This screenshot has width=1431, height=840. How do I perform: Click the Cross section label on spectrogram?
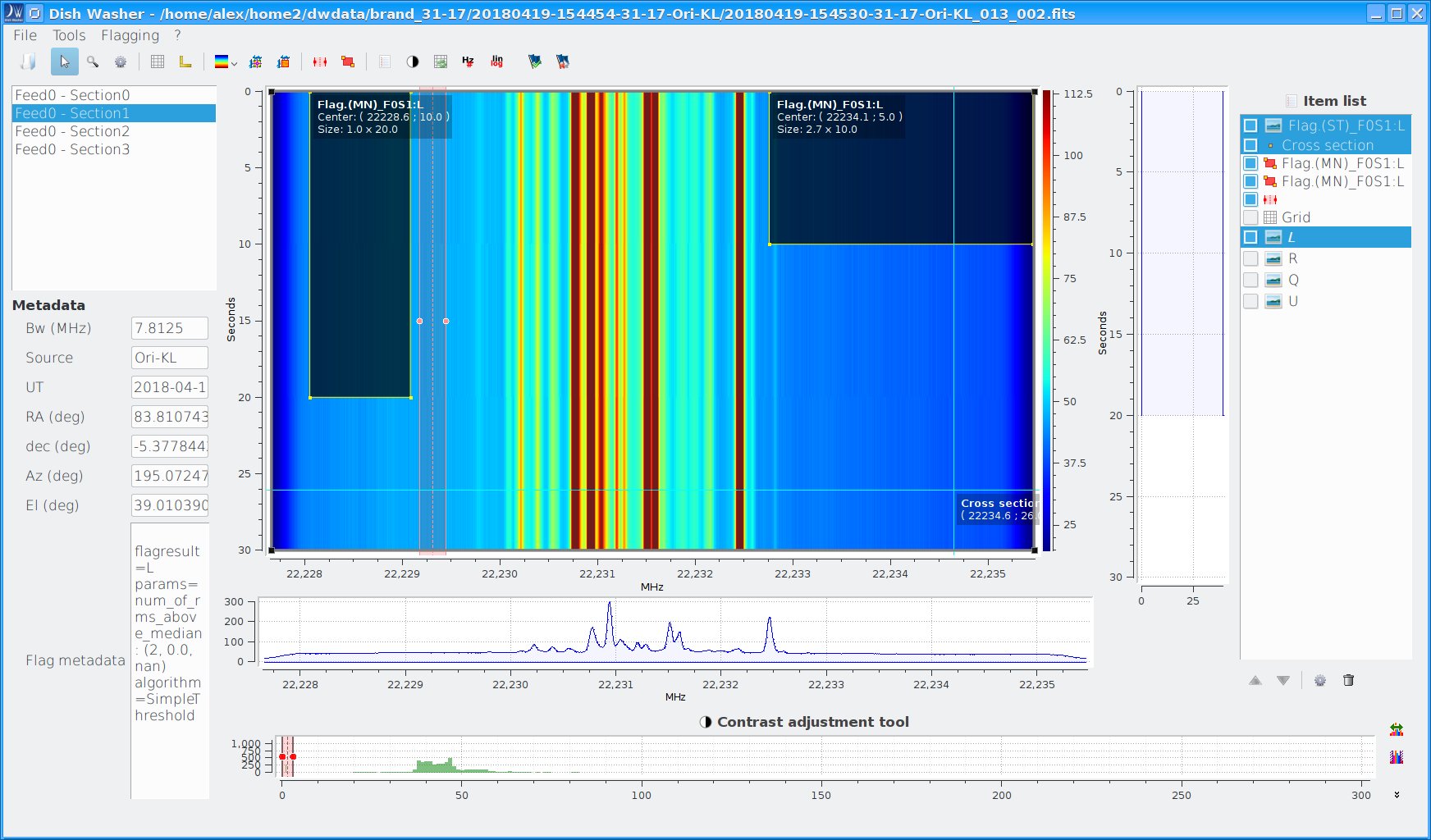[x=999, y=509]
